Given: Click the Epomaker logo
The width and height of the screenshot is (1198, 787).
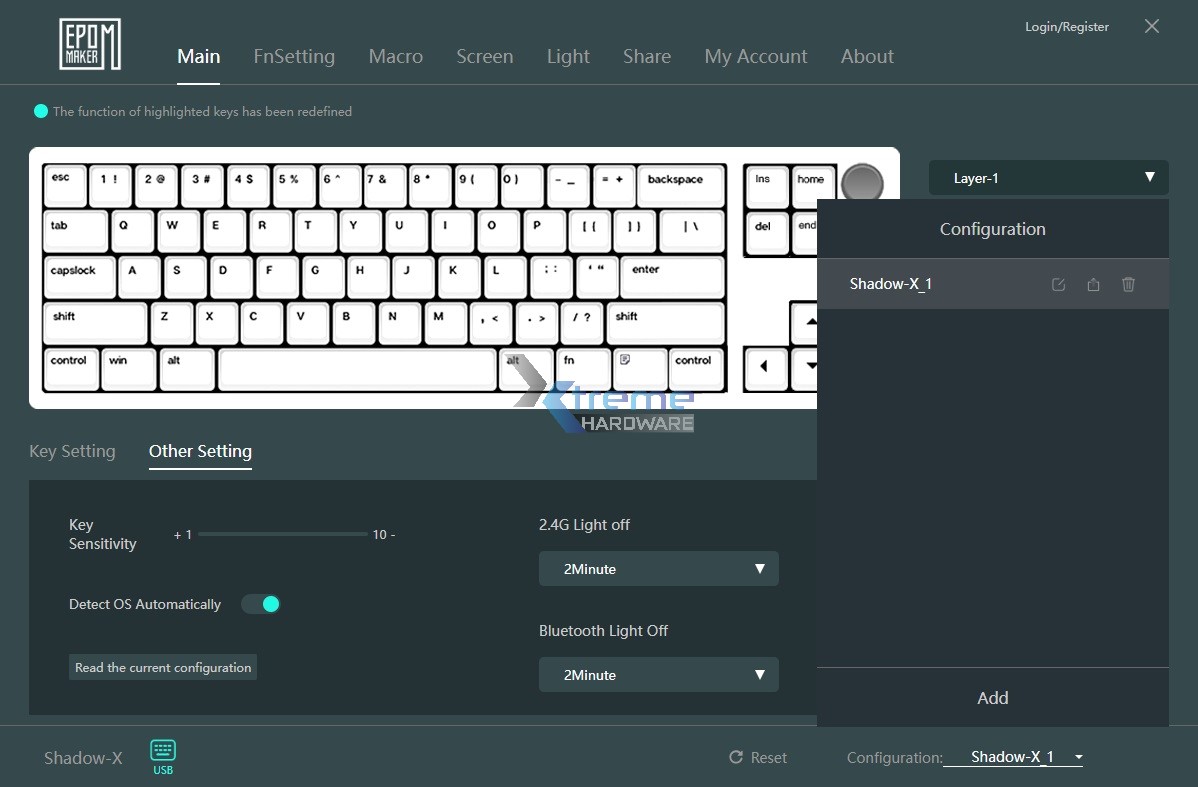Looking at the screenshot, I should [x=90, y=44].
